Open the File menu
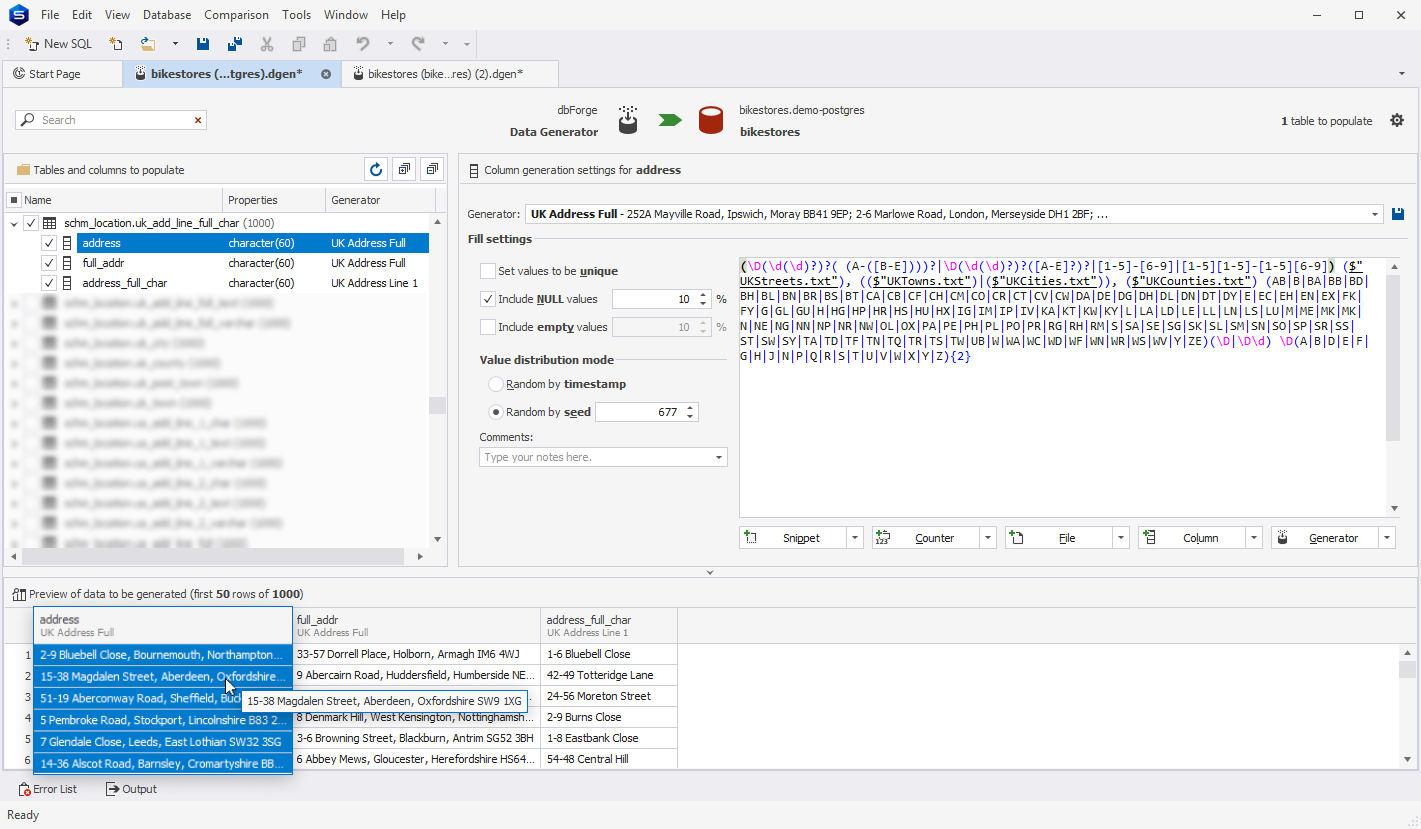 point(50,15)
